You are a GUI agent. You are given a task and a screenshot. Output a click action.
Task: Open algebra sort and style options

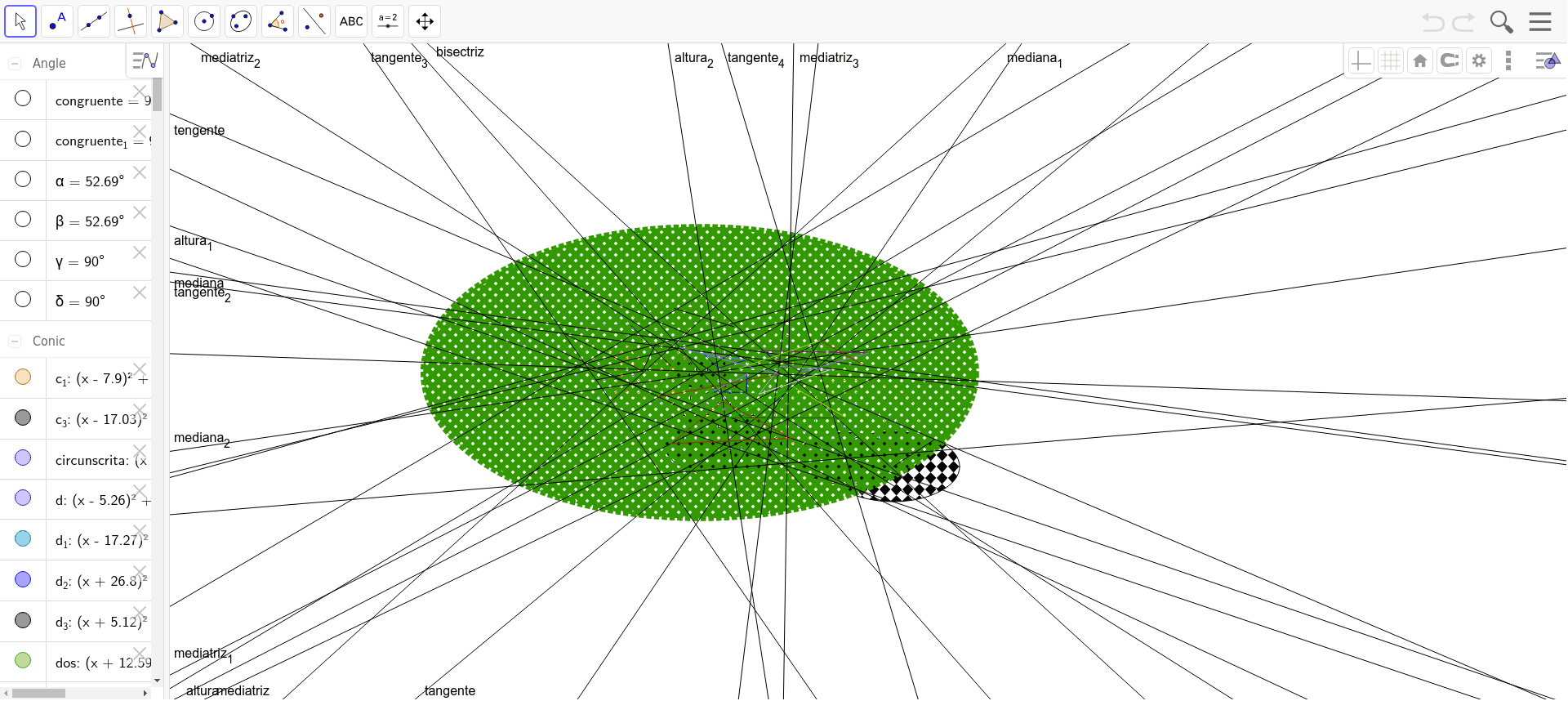(x=145, y=60)
